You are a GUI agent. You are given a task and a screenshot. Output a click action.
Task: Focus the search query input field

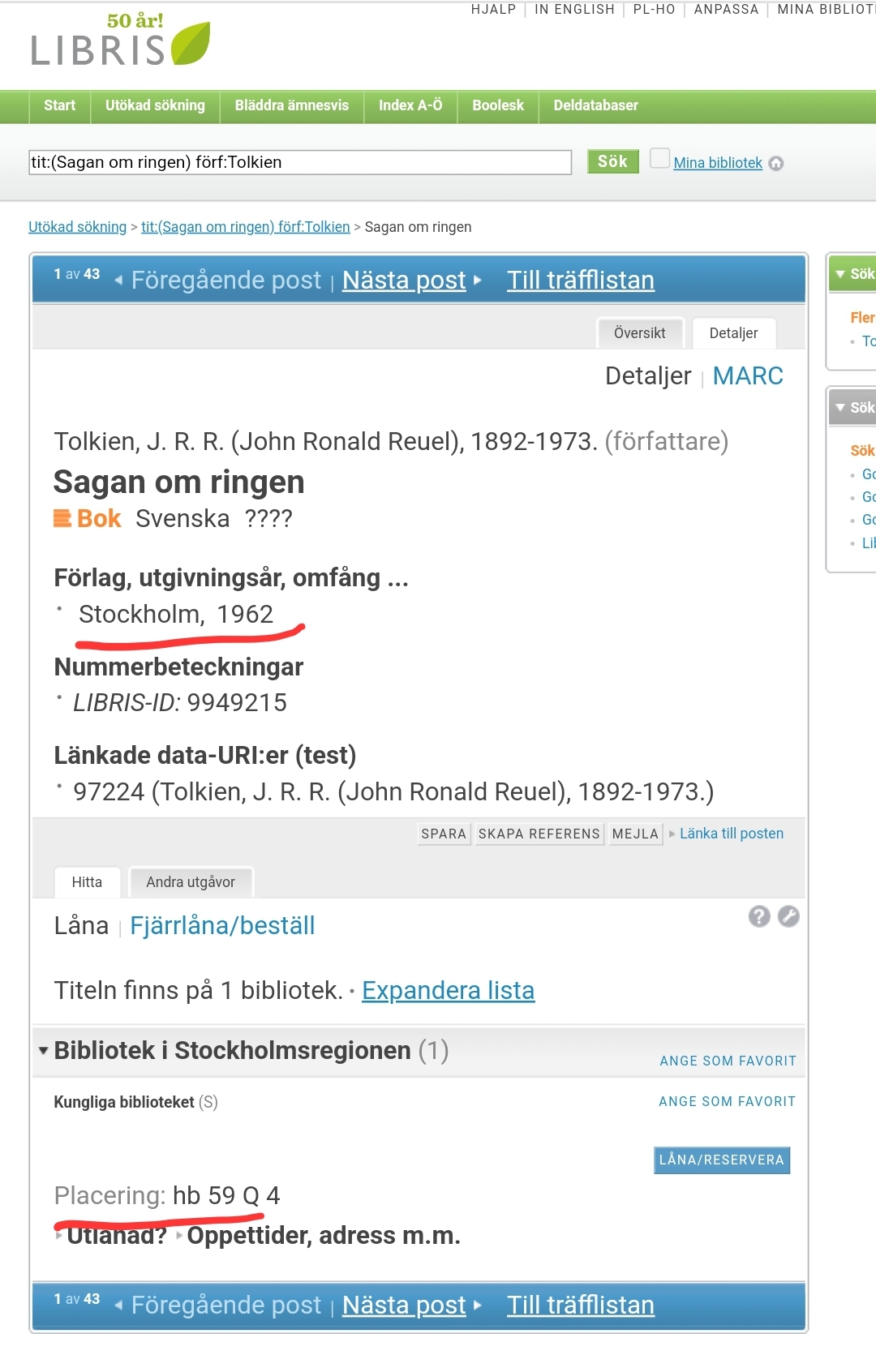[300, 162]
